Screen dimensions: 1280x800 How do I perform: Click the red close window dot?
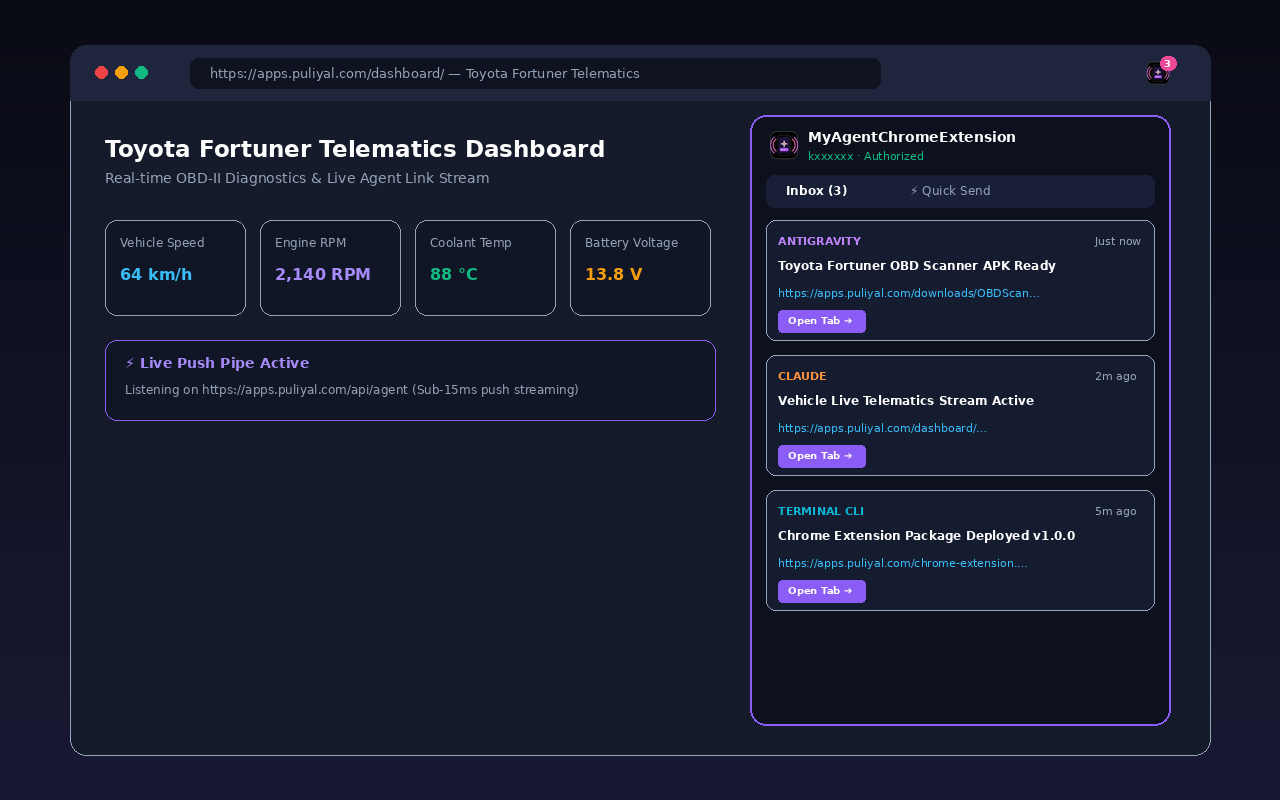102,73
